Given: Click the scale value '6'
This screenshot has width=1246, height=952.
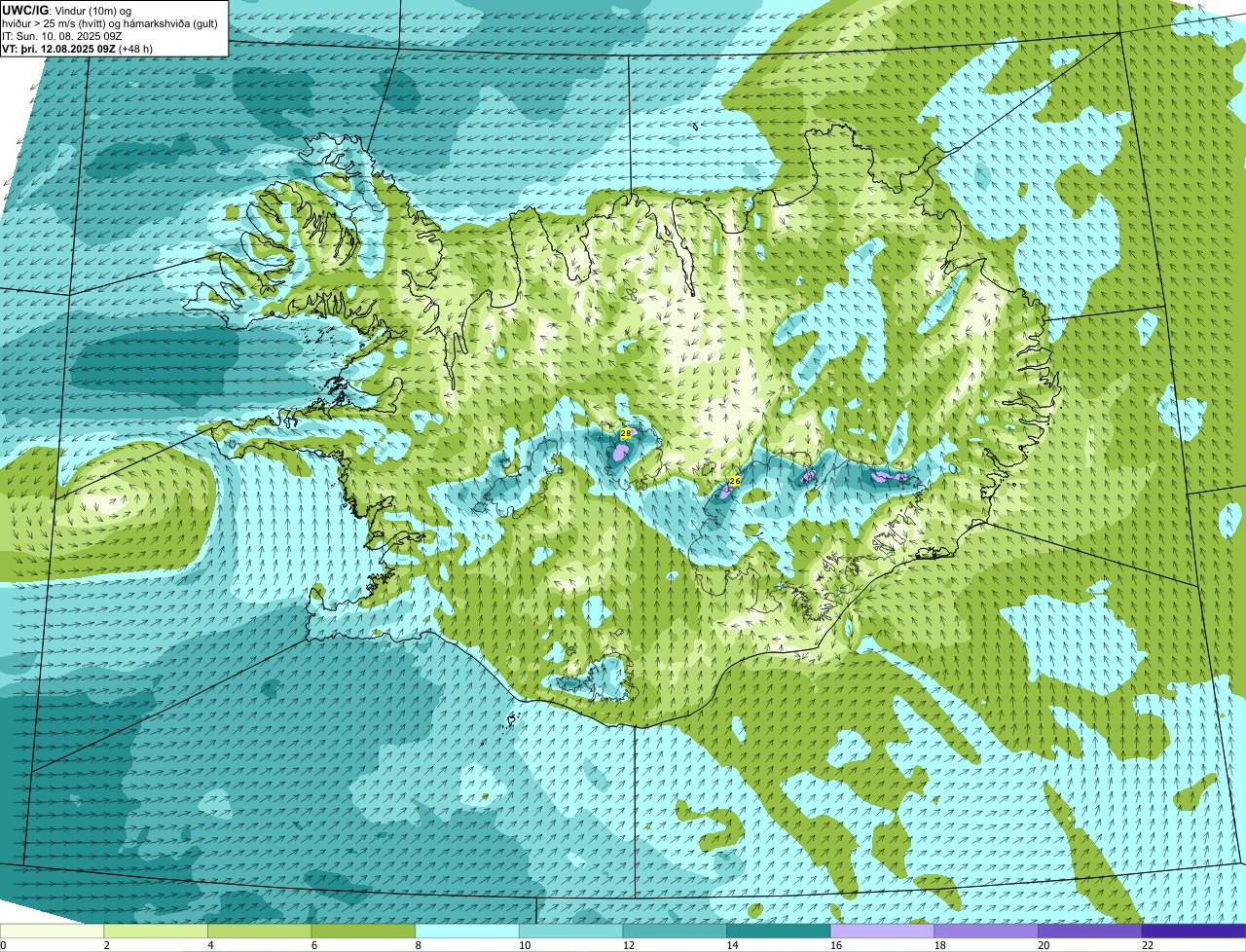Looking at the screenshot, I should tap(313, 945).
